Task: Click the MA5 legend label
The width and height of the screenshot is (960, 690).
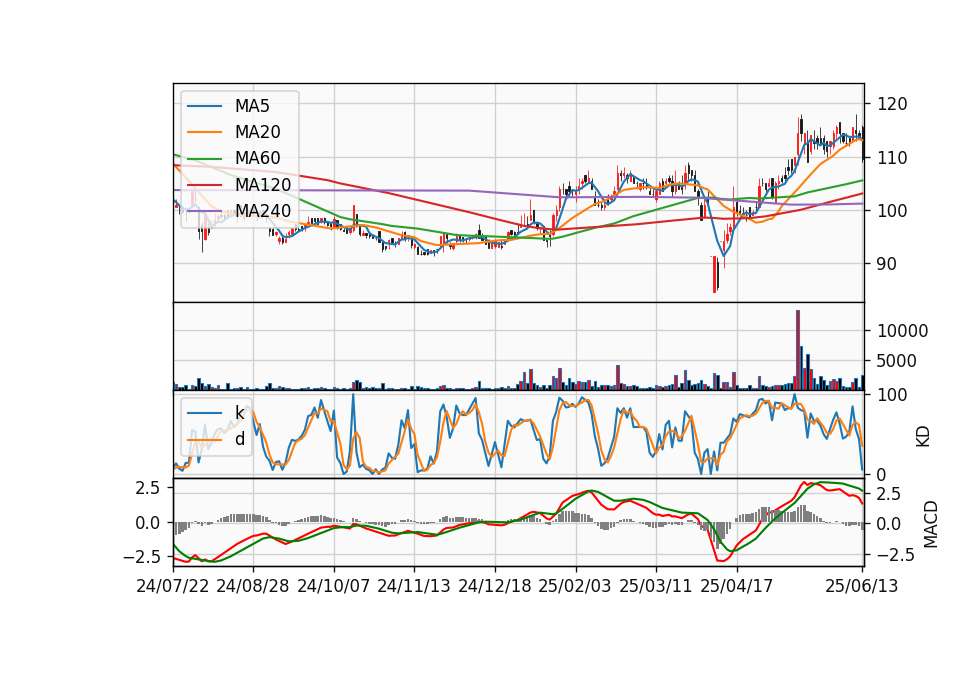Action: click(x=252, y=106)
